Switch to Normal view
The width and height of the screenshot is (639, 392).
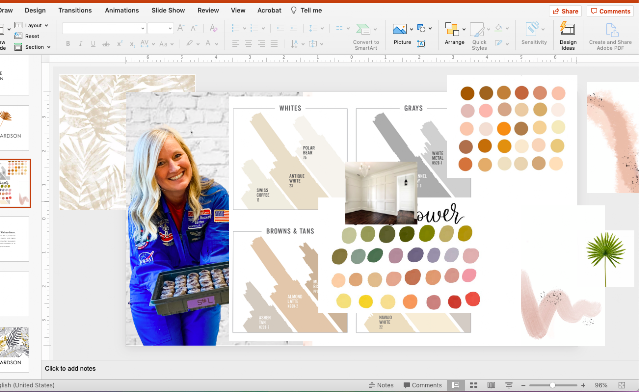pyautogui.click(x=456, y=385)
